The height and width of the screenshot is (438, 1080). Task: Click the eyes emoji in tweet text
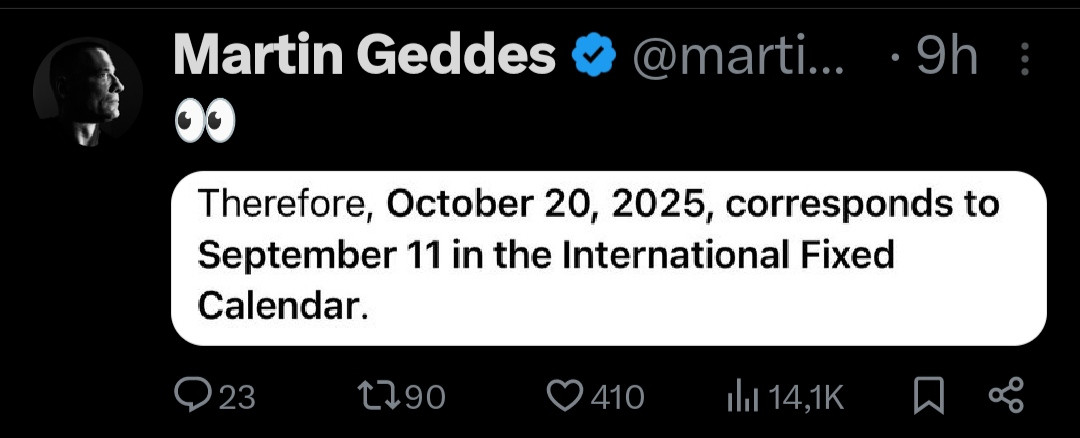(204, 123)
